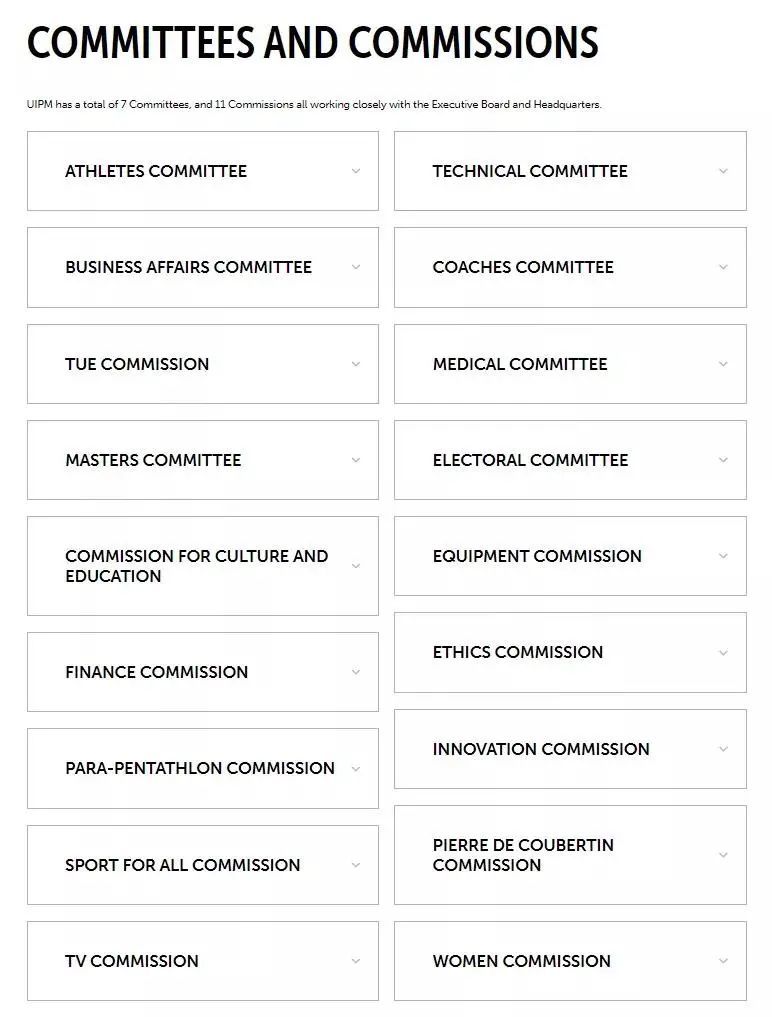Click the Committees and Commissions heading
Viewport: 772px width, 1017px height.
click(x=312, y=43)
